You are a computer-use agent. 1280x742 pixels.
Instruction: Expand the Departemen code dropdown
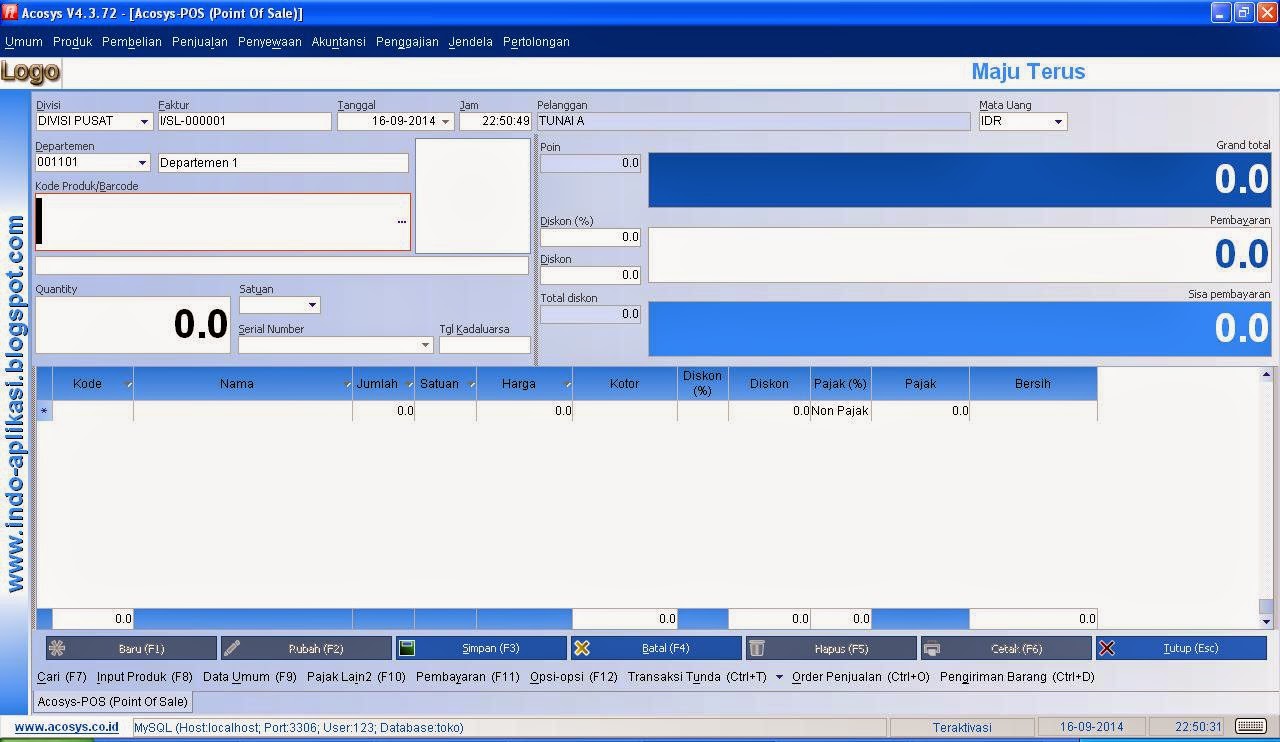coord(142,163)
